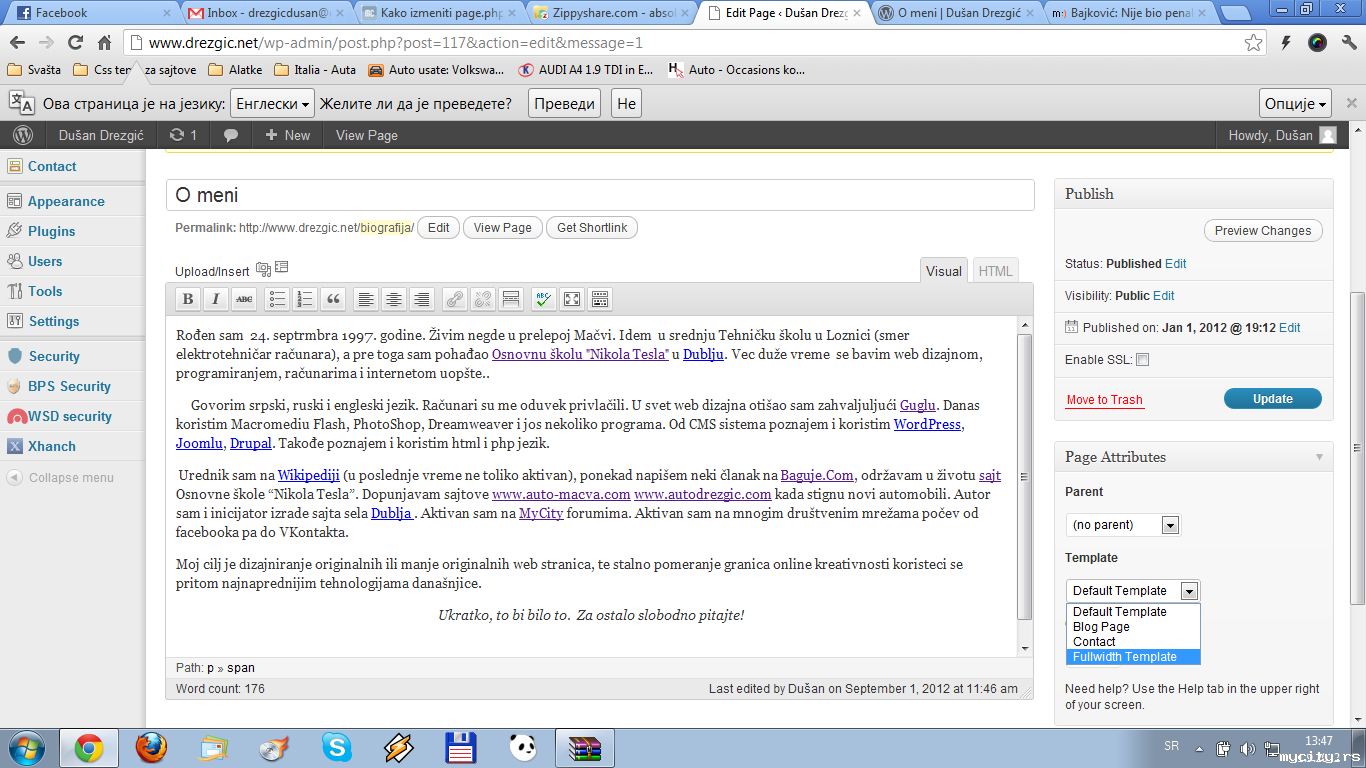The width and height of the screenshot is (1366, 768).
Task: Switch to the Gmail Inbox browser tab
Action: click(265, 13)
